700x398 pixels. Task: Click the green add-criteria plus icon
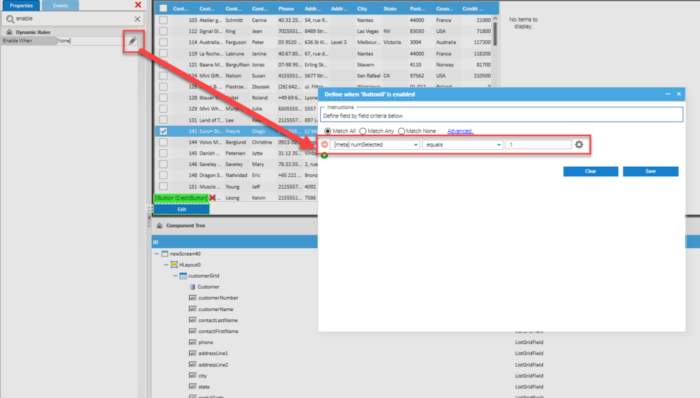coord(325,155)
